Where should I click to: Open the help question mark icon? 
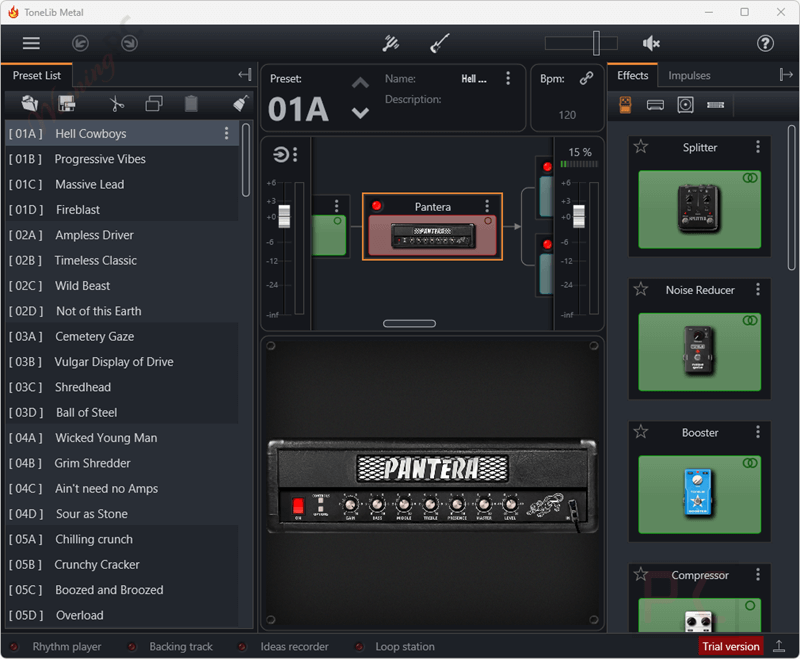(x=765, y=43)
